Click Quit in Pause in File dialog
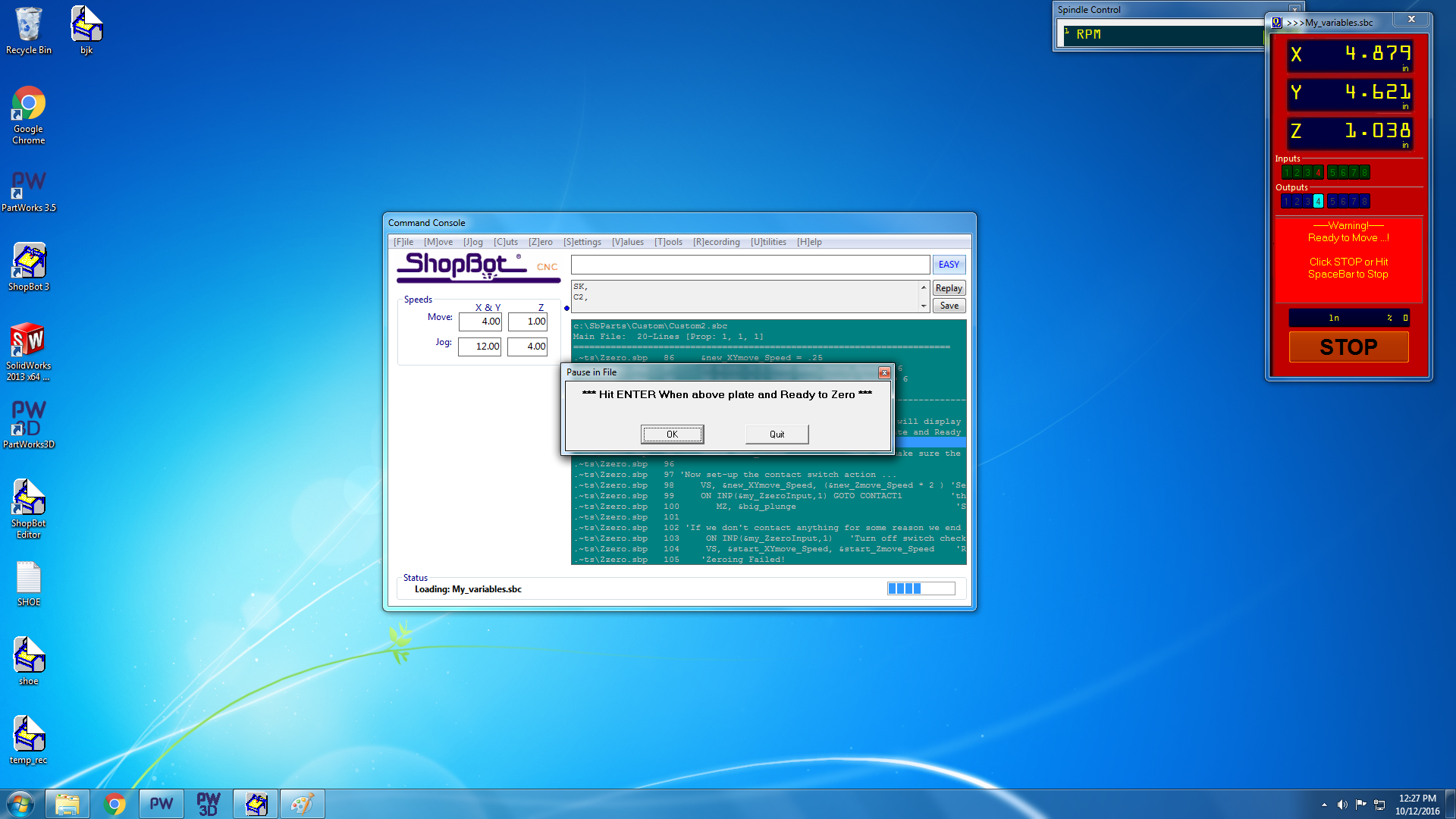This screenshot has height=819, width=1456. pyautogui.click(x=777, y=434)
